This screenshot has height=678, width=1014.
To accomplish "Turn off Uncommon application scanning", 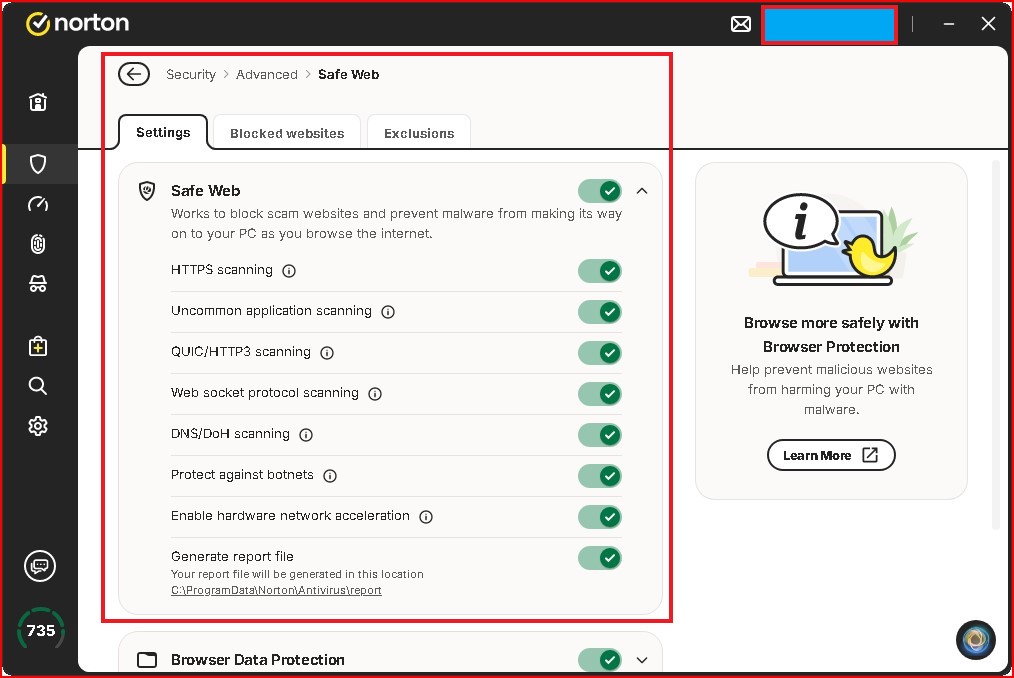I will tap(599, 312).
